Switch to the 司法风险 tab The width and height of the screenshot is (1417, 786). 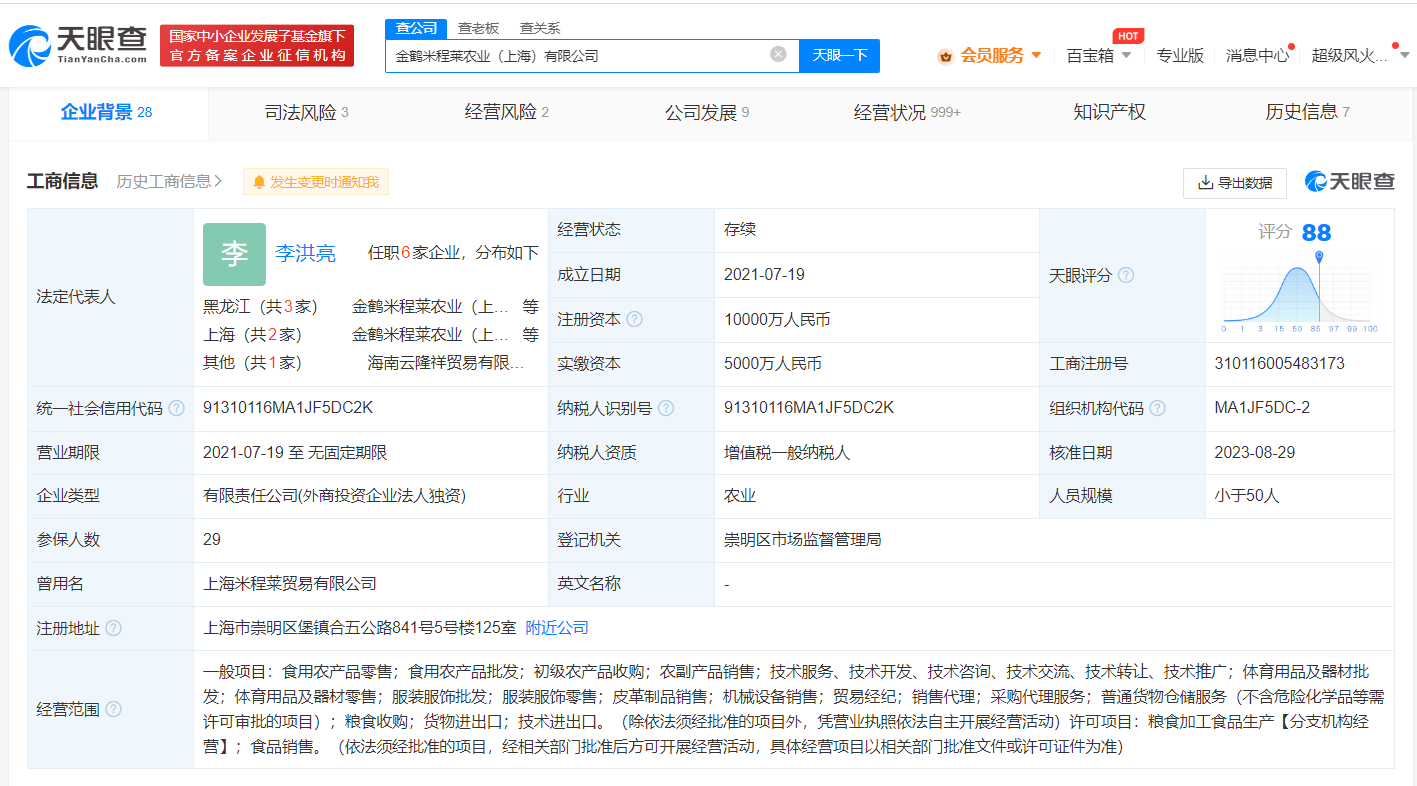(306, 112)
